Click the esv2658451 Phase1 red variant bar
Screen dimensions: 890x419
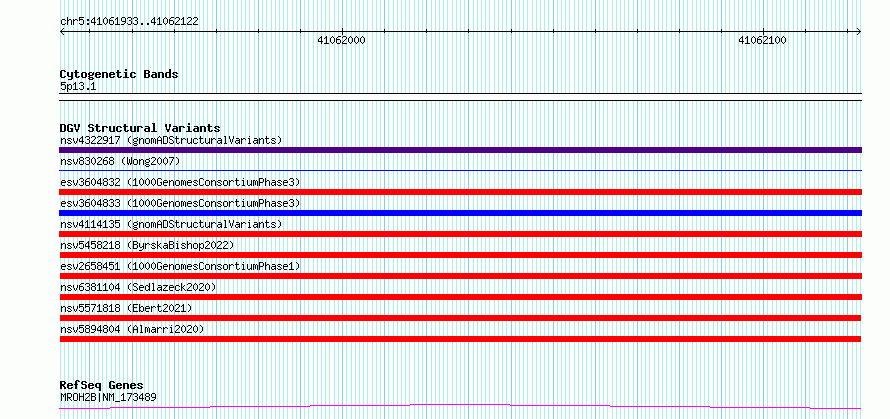tap(460, 276)
